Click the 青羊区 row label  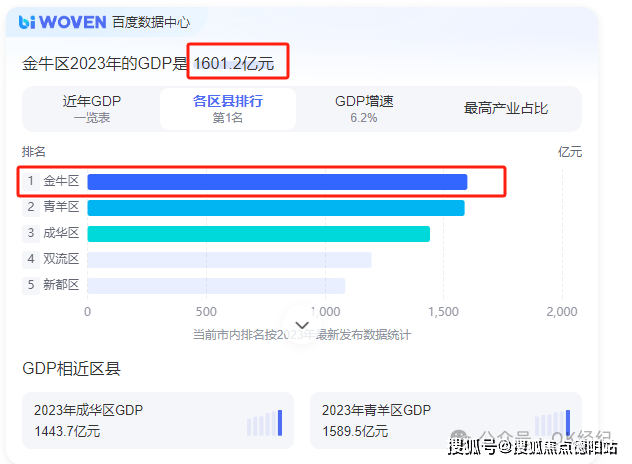click(61, 207)
